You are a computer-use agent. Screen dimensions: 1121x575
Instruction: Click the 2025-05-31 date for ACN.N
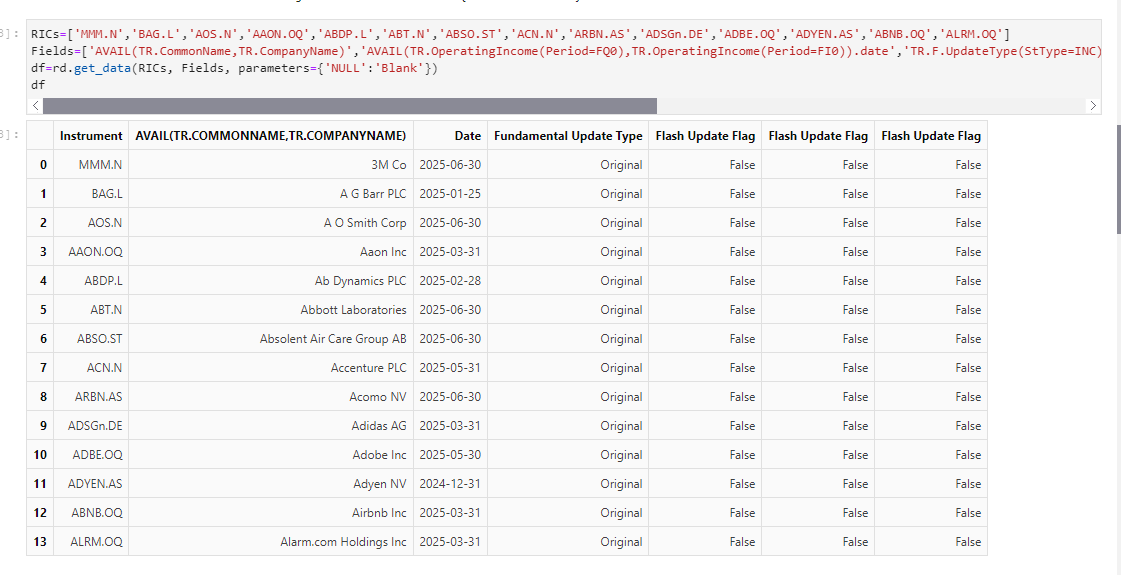450,368
